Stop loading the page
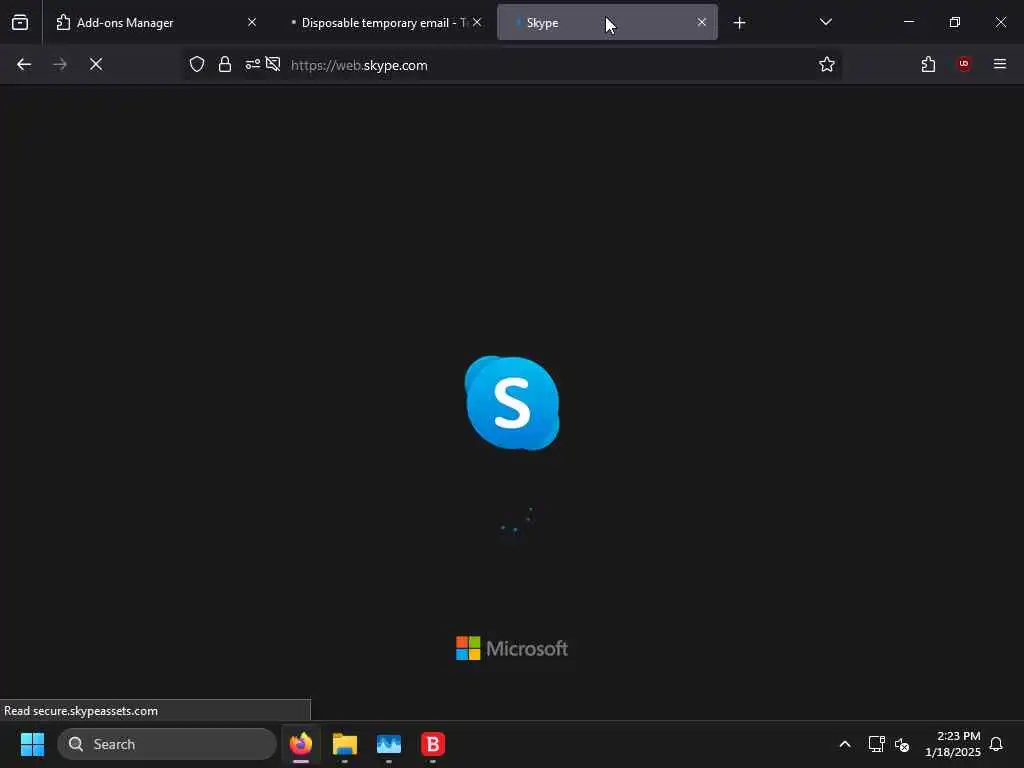This screenshot has height=768, width=1024. click(96, 64)
